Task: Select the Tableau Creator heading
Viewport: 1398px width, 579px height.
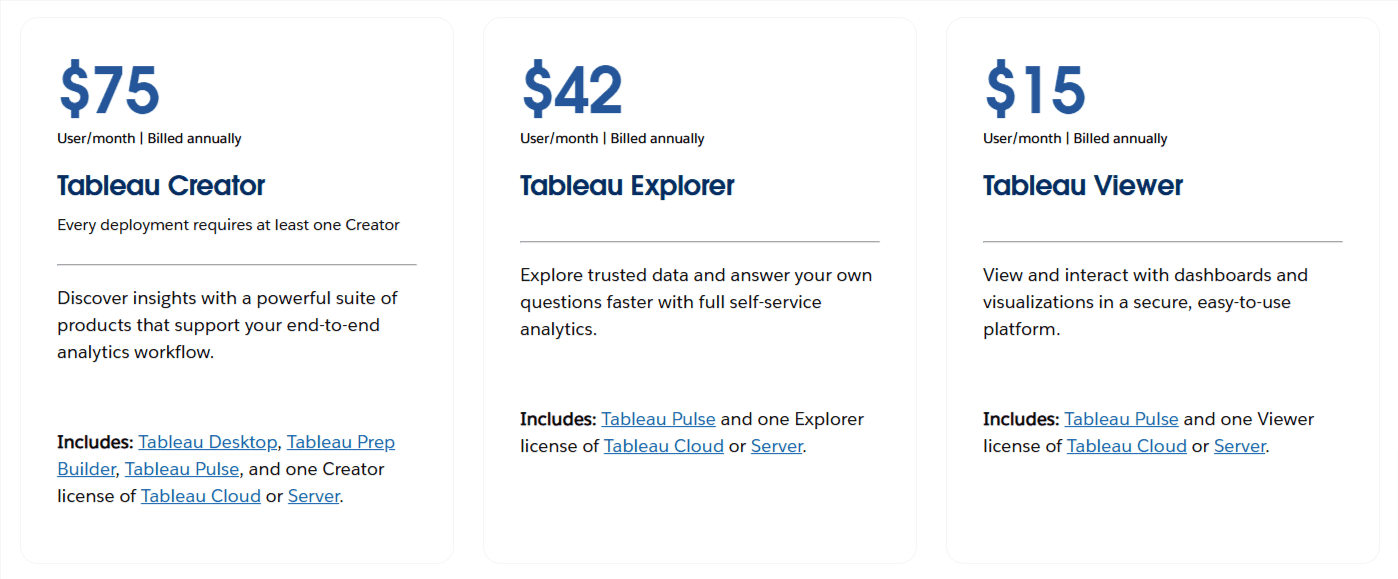Action: coord(161,186)
